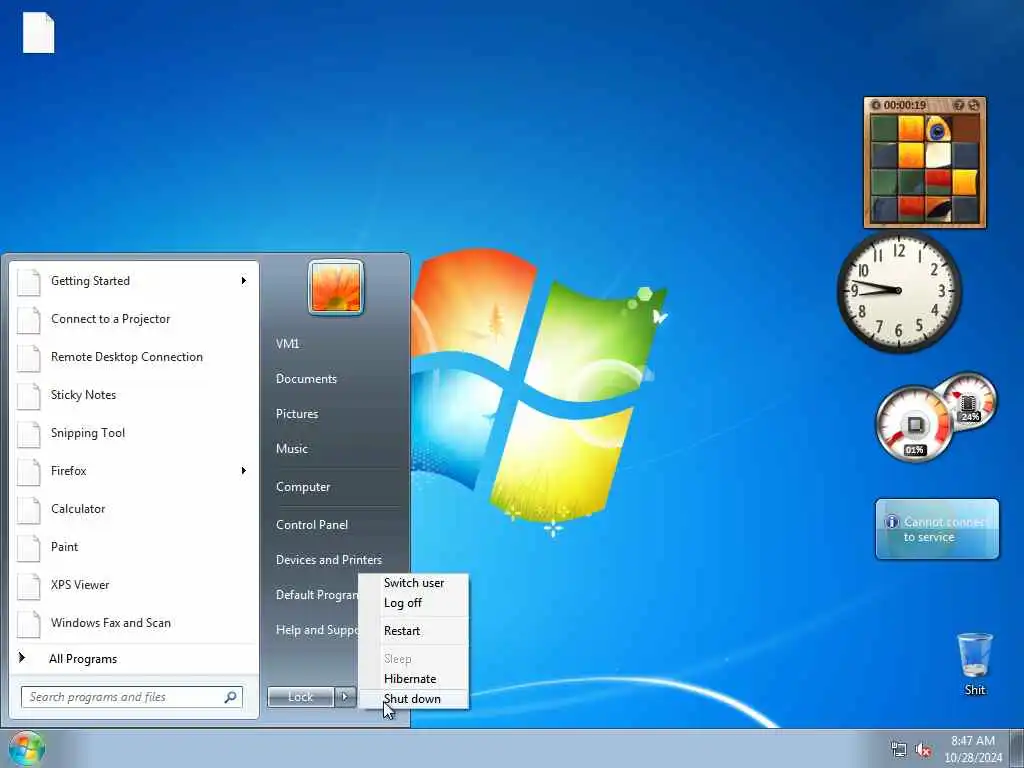Screen dimensions: 1024x768
Task: Open Default Programs from Start menu
Action: click(317, 595)
